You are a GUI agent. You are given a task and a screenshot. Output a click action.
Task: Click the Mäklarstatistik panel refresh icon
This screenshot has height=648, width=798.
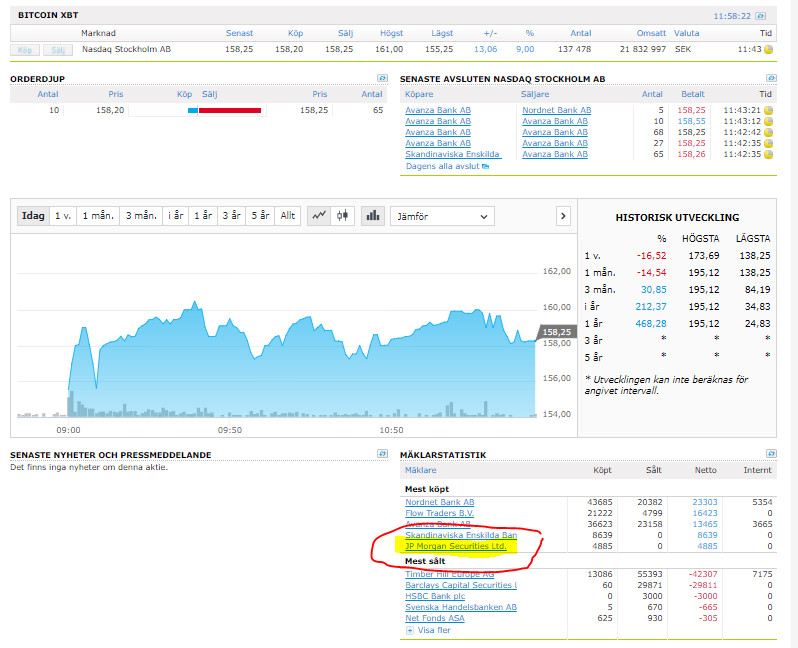(x=772, y=454)
